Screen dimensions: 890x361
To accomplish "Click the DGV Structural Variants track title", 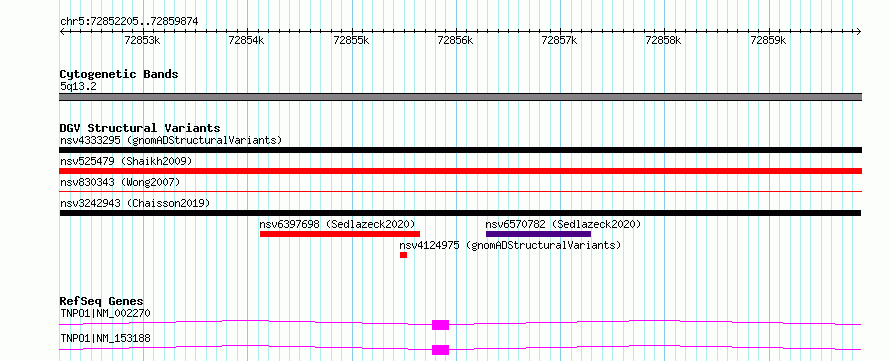I will click(x=140, y=128).
